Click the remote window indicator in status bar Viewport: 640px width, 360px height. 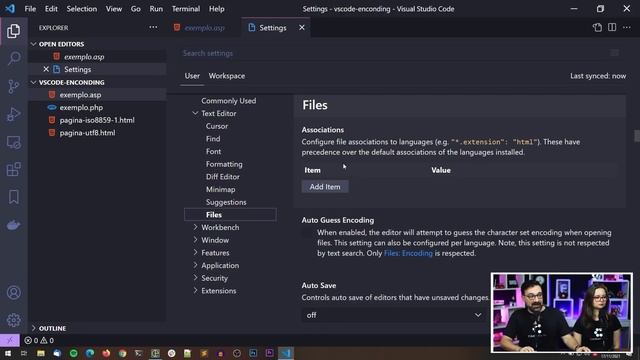click(x=10, y=340)
